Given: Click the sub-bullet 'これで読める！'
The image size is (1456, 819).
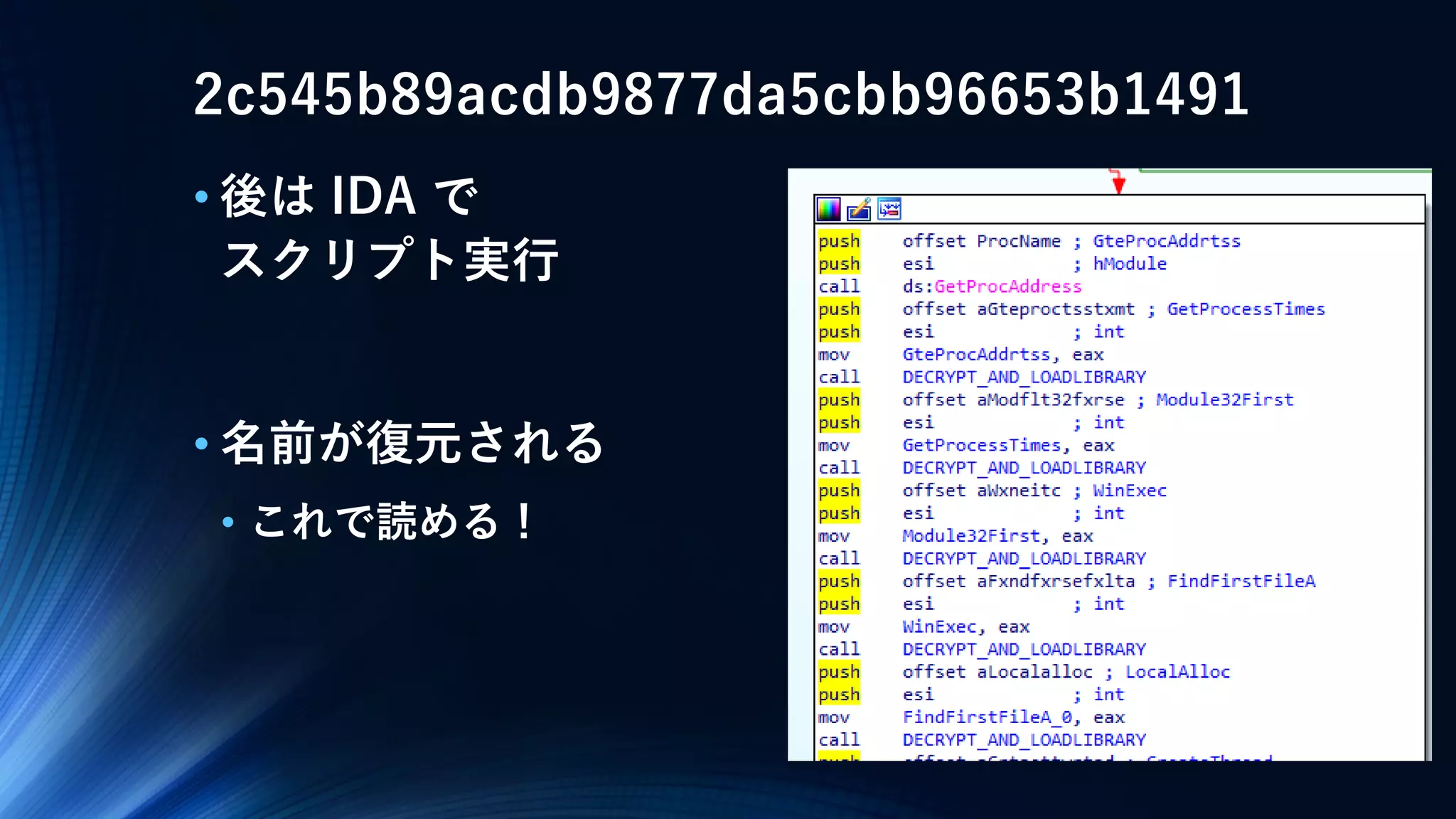Looking at the screenshot, I should (x=393, y=521).
